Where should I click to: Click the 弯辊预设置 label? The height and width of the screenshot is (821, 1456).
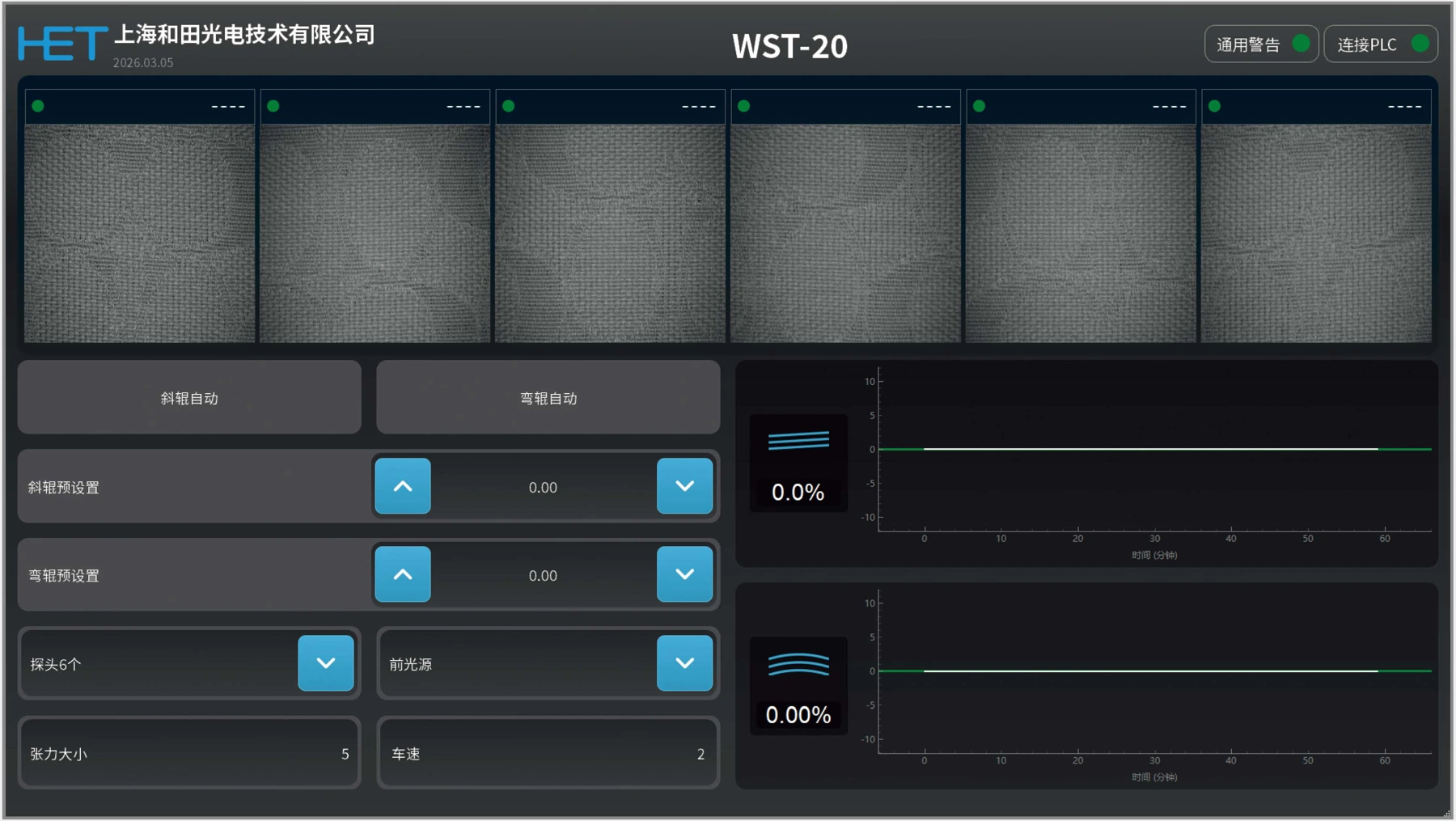pyautogui.click(x=64, y=576)
